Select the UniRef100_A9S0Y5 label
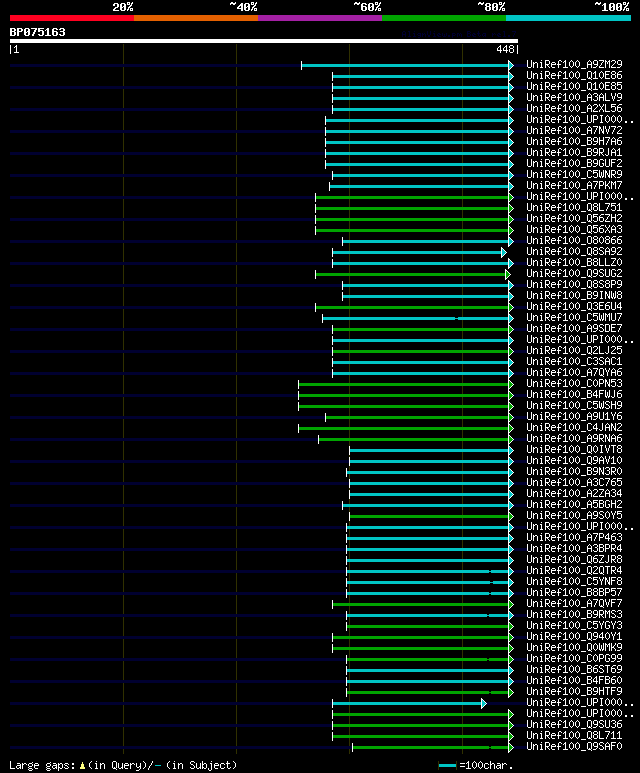 (574, 516)
